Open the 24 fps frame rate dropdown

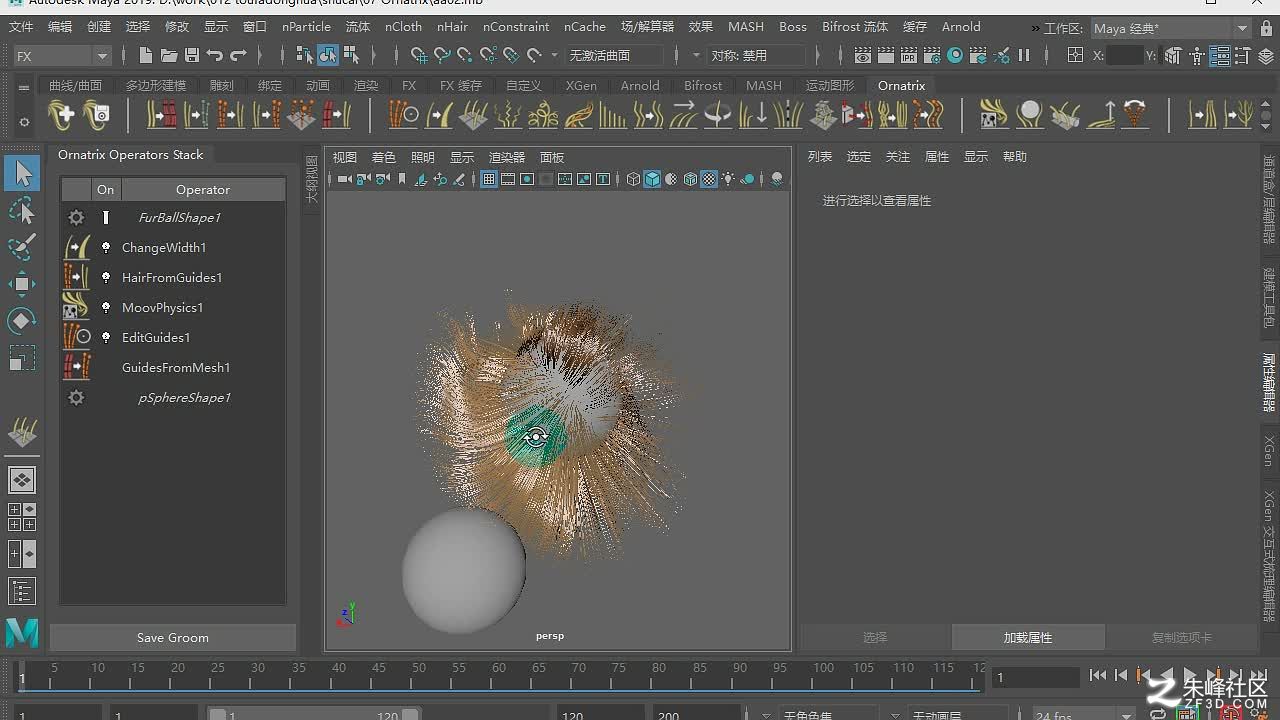click(1084, 715)
